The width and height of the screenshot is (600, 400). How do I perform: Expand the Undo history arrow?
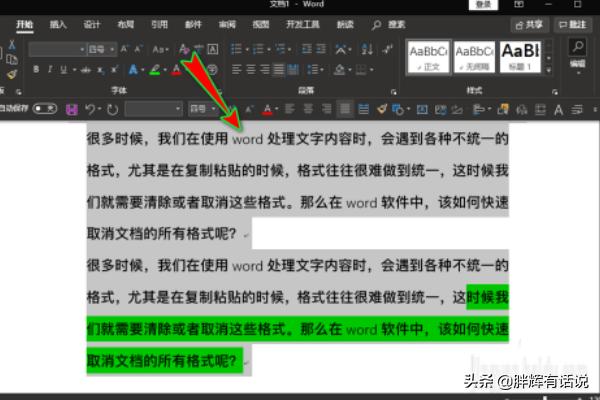pos(99,109)
